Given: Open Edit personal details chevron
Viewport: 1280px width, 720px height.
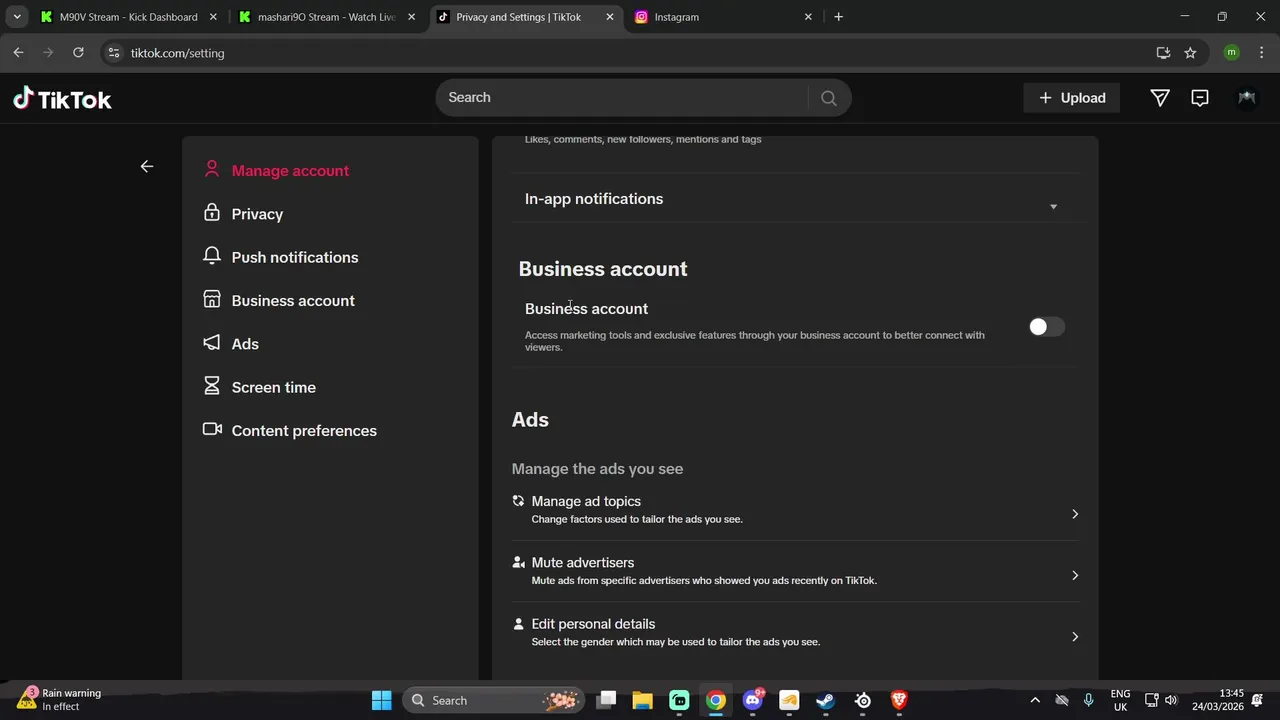Looking at the screenshot, I should click(1075, 636).
